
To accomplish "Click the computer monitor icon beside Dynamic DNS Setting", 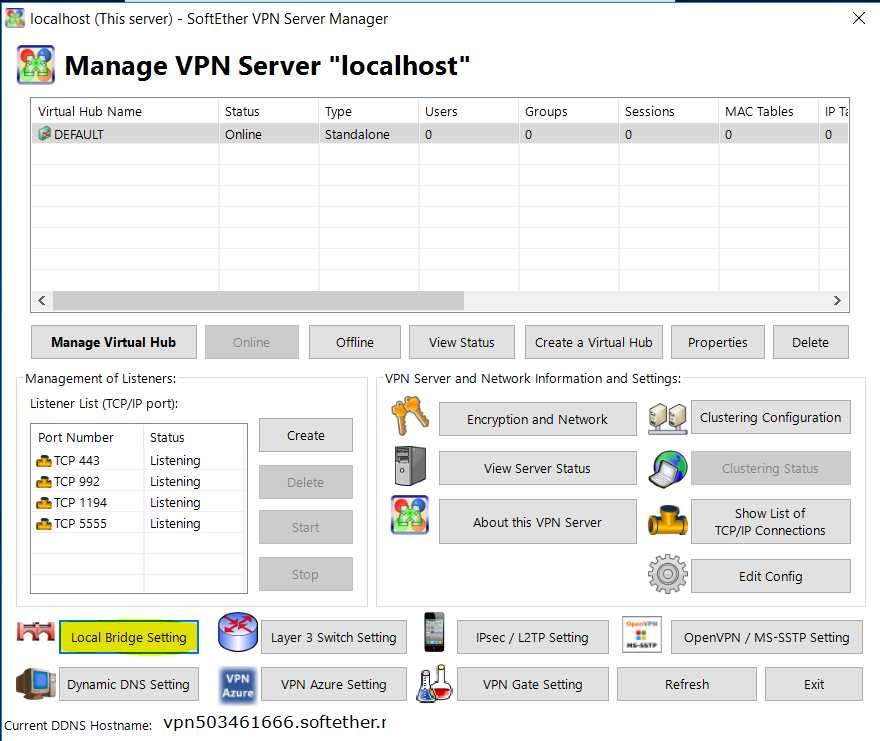I will tap(36, 683).
